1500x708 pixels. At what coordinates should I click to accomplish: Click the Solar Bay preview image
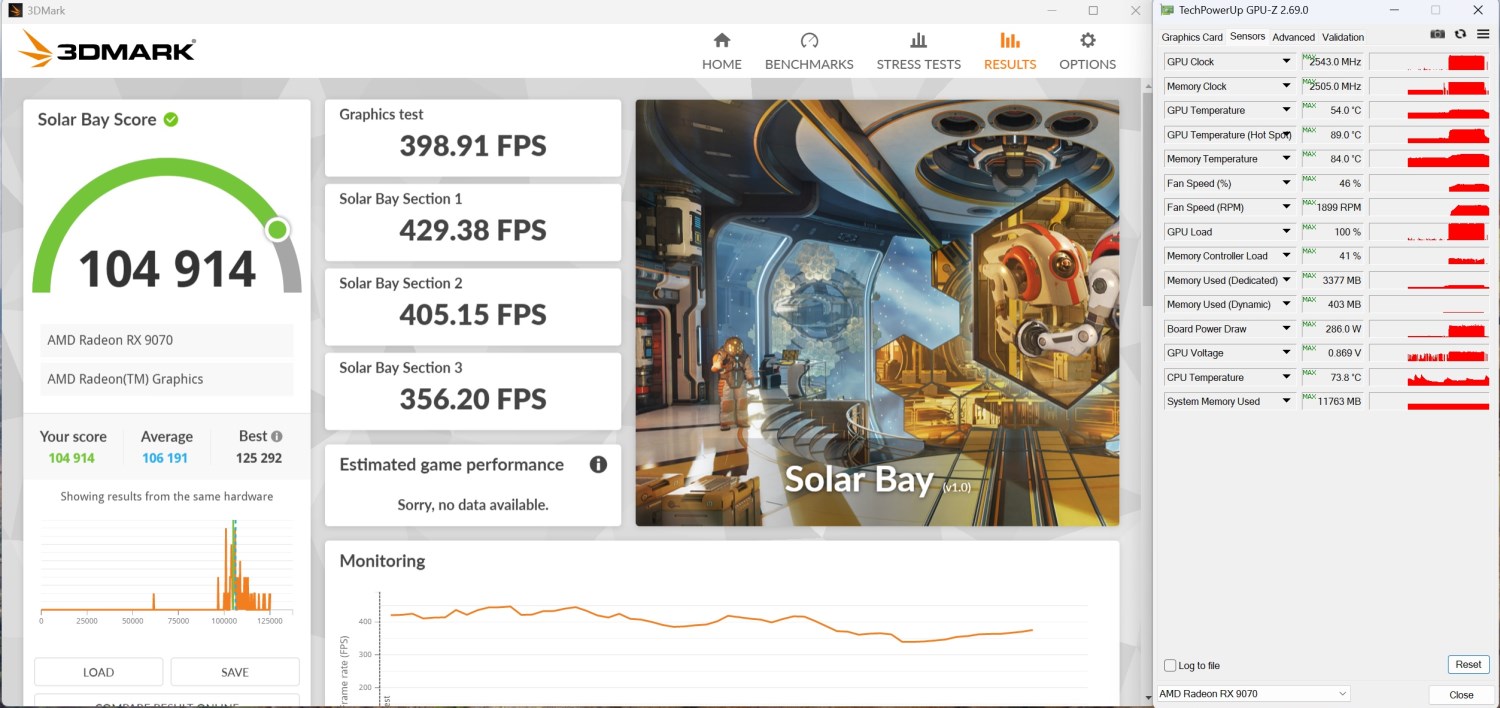[x=877, y=312]
